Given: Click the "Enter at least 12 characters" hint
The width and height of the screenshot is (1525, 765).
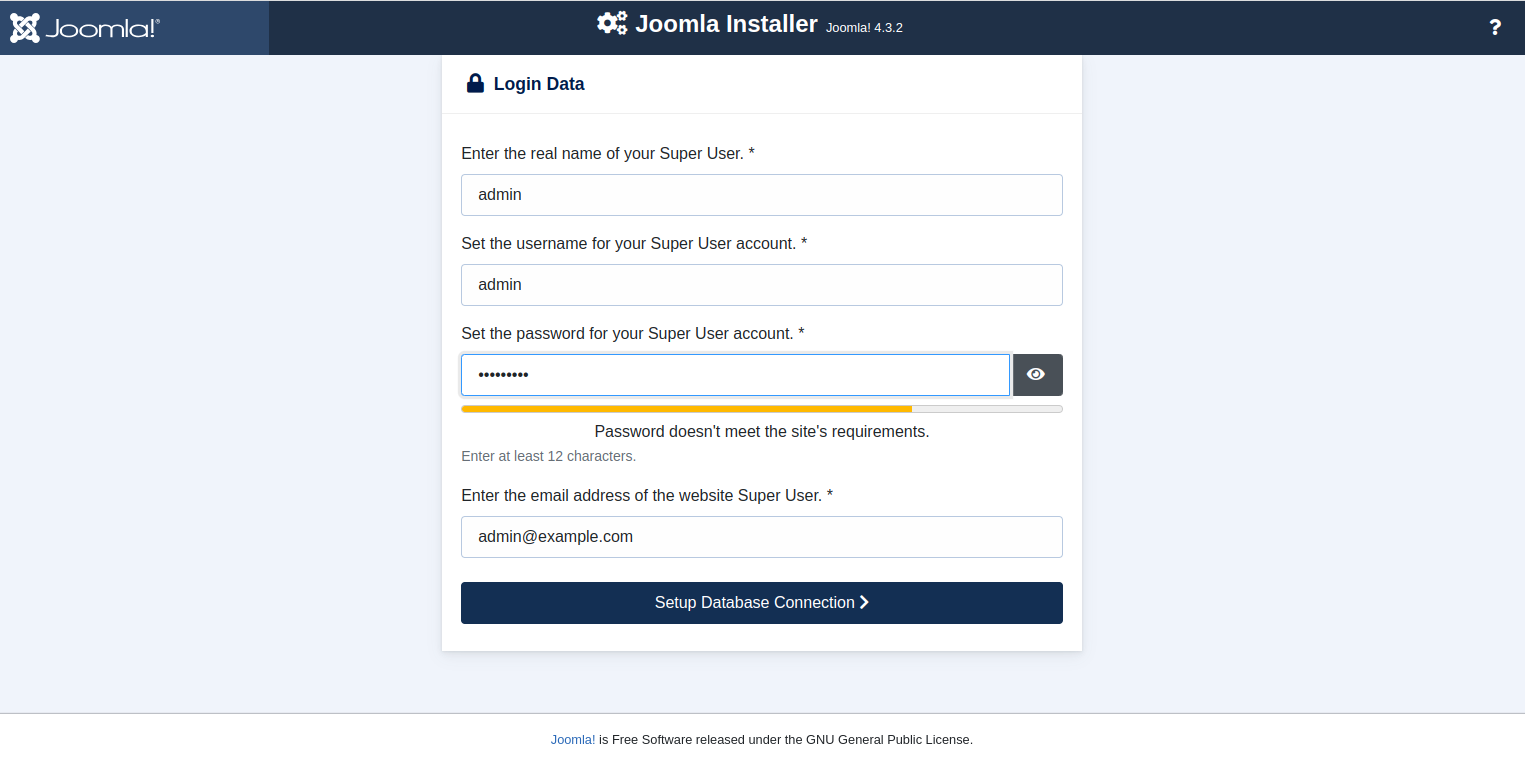Looking at the screenshot, I should [x=548, y=456].
